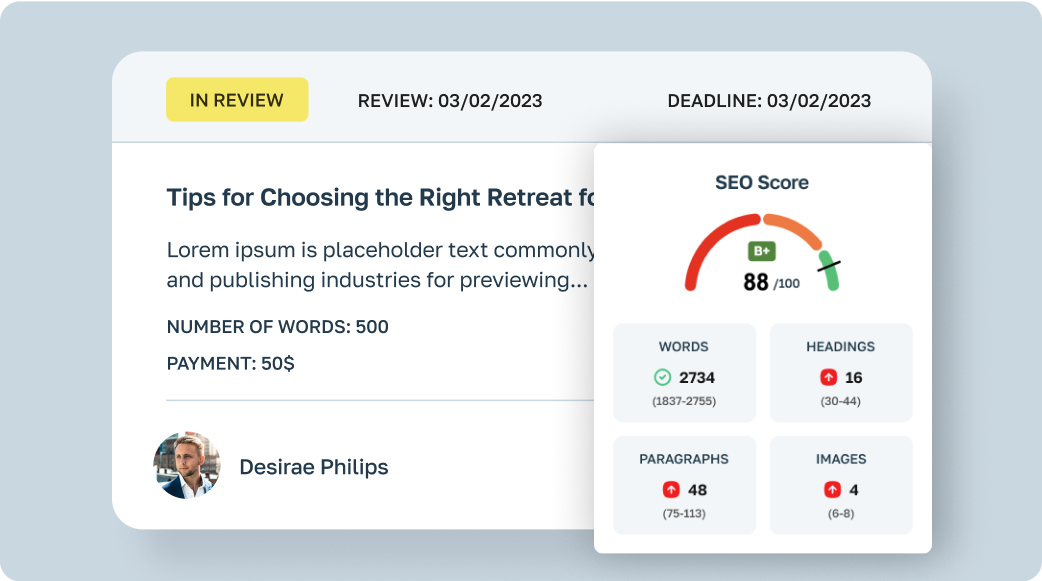Image resolution: width=1042 pixels, height=581 pixels.
Task: Click the yellow IN REVIEW status badge
Action: point(237,100)
